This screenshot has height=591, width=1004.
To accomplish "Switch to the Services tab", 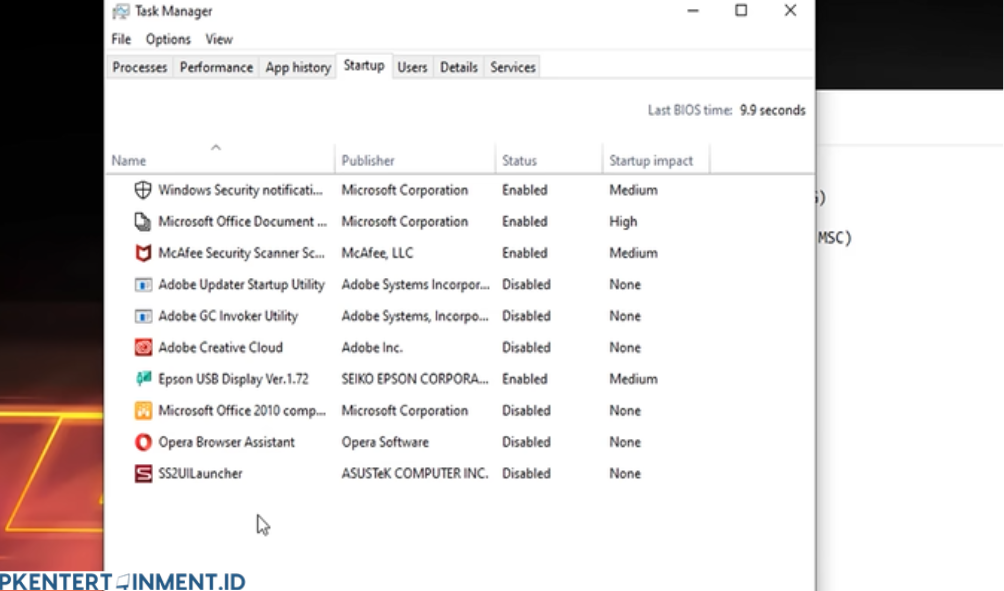I will pos(513,67).
